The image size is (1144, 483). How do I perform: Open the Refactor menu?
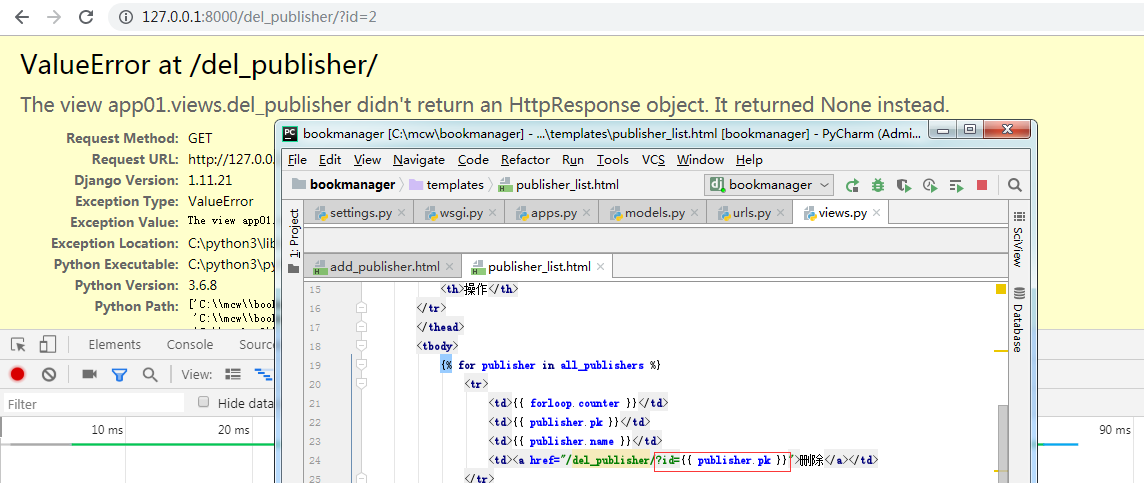pyautogui.click(x=525, y=160)
